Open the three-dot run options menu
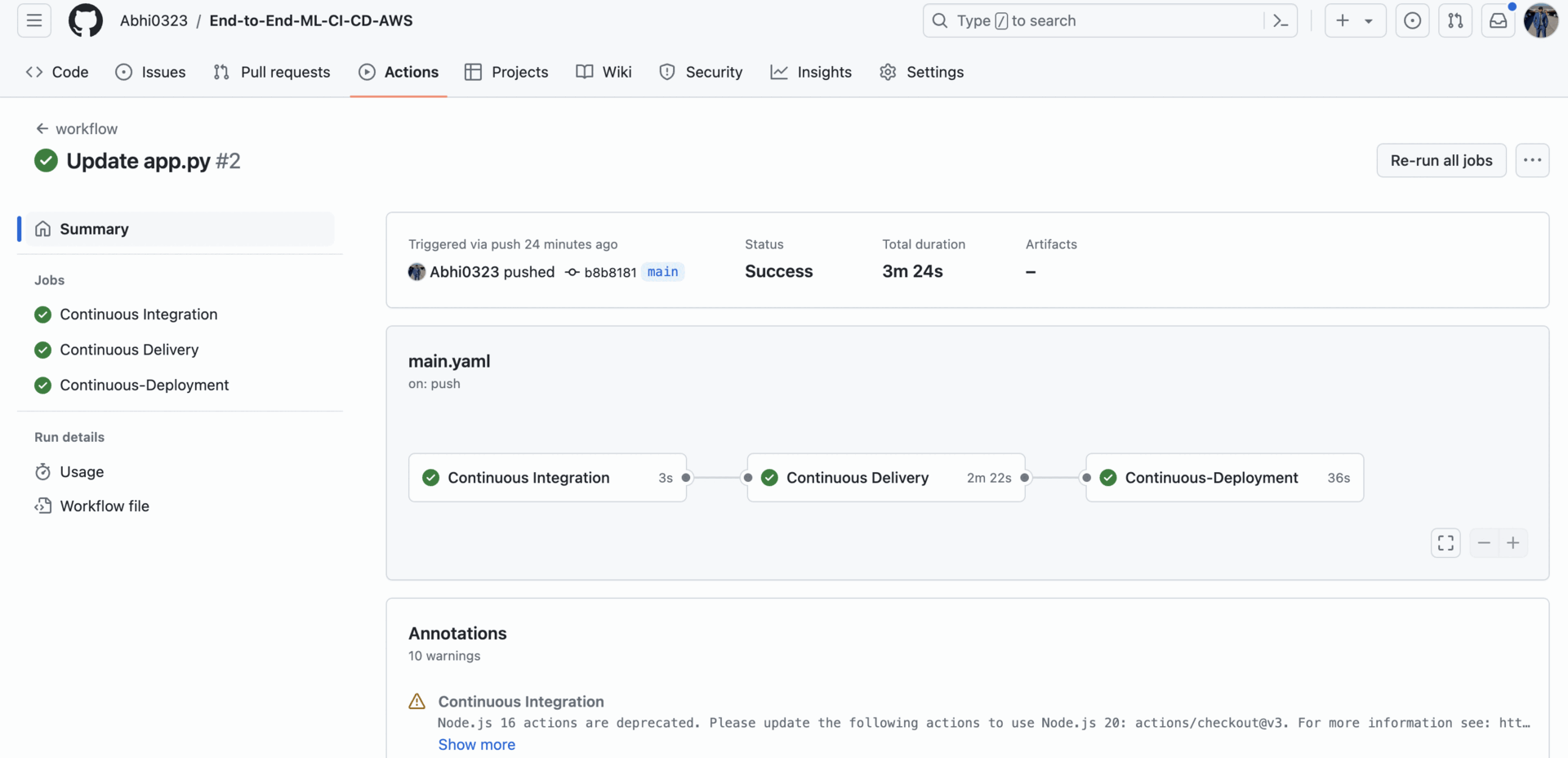Screen dimensions: 1568x758 (x=1532, y=160)
